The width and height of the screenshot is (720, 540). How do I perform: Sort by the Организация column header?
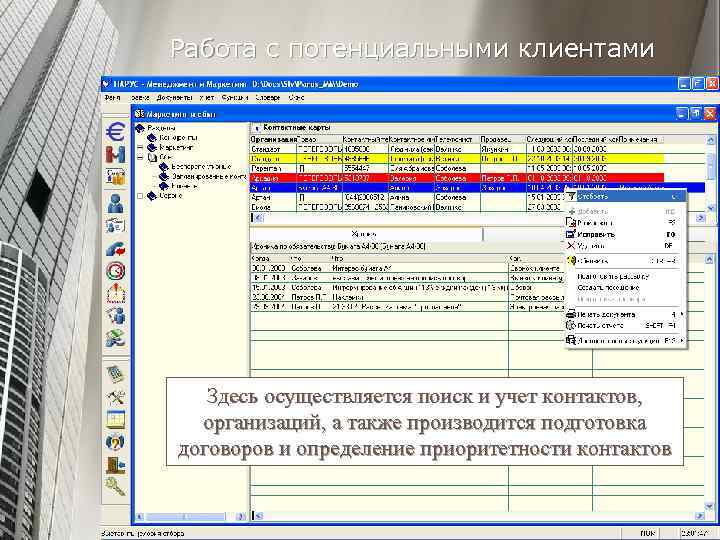click(x=274, y=139)
